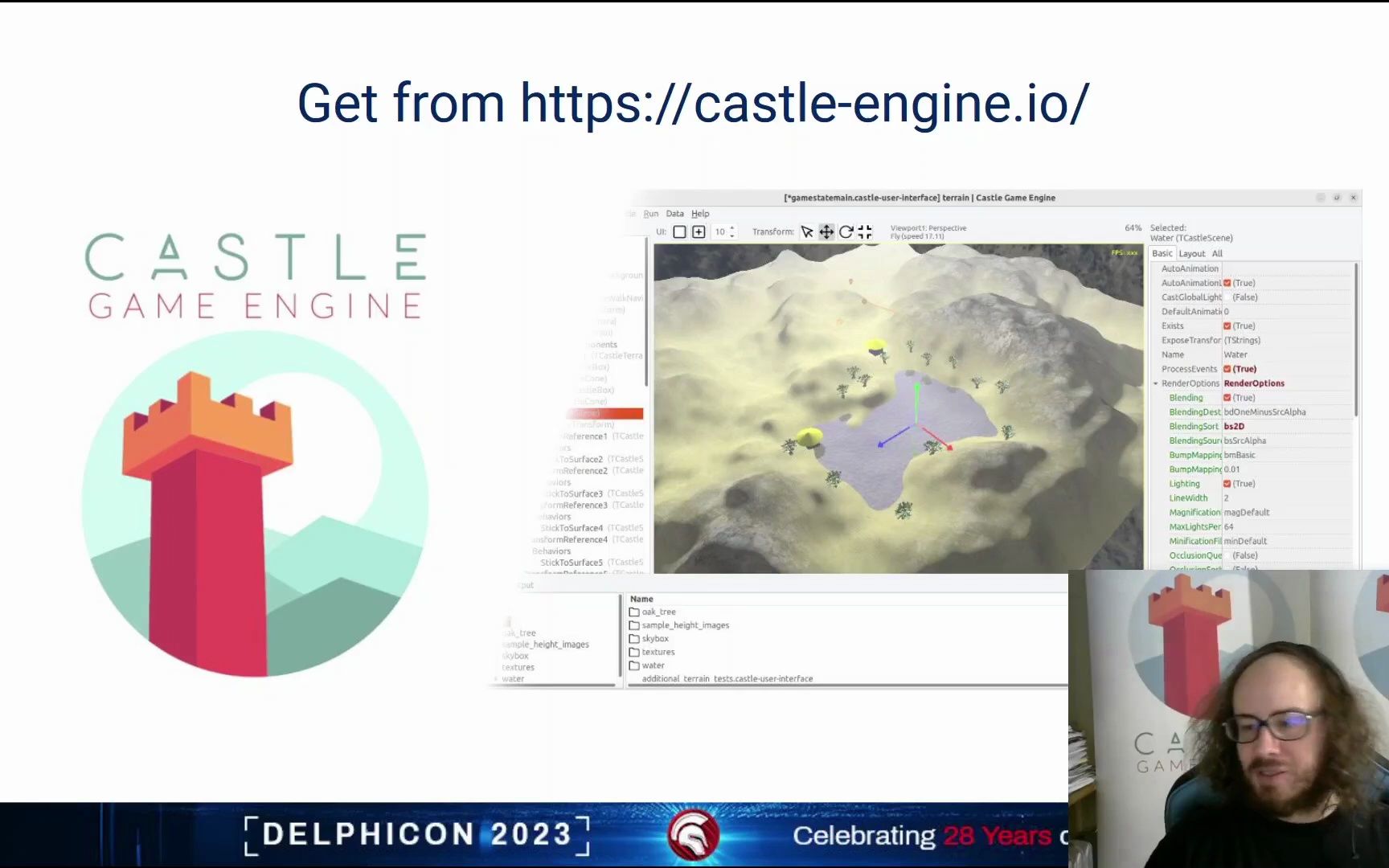
Task: Click the Name column header in the files list
Action: 641,599
